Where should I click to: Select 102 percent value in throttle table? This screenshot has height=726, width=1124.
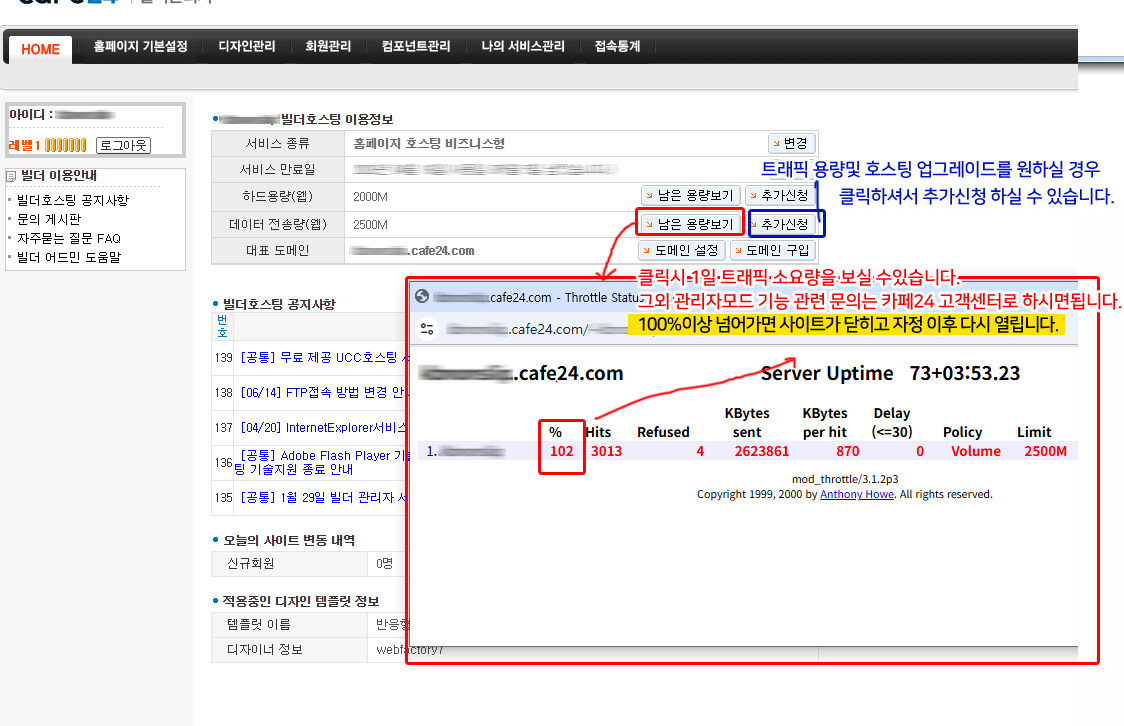(561, 452)
